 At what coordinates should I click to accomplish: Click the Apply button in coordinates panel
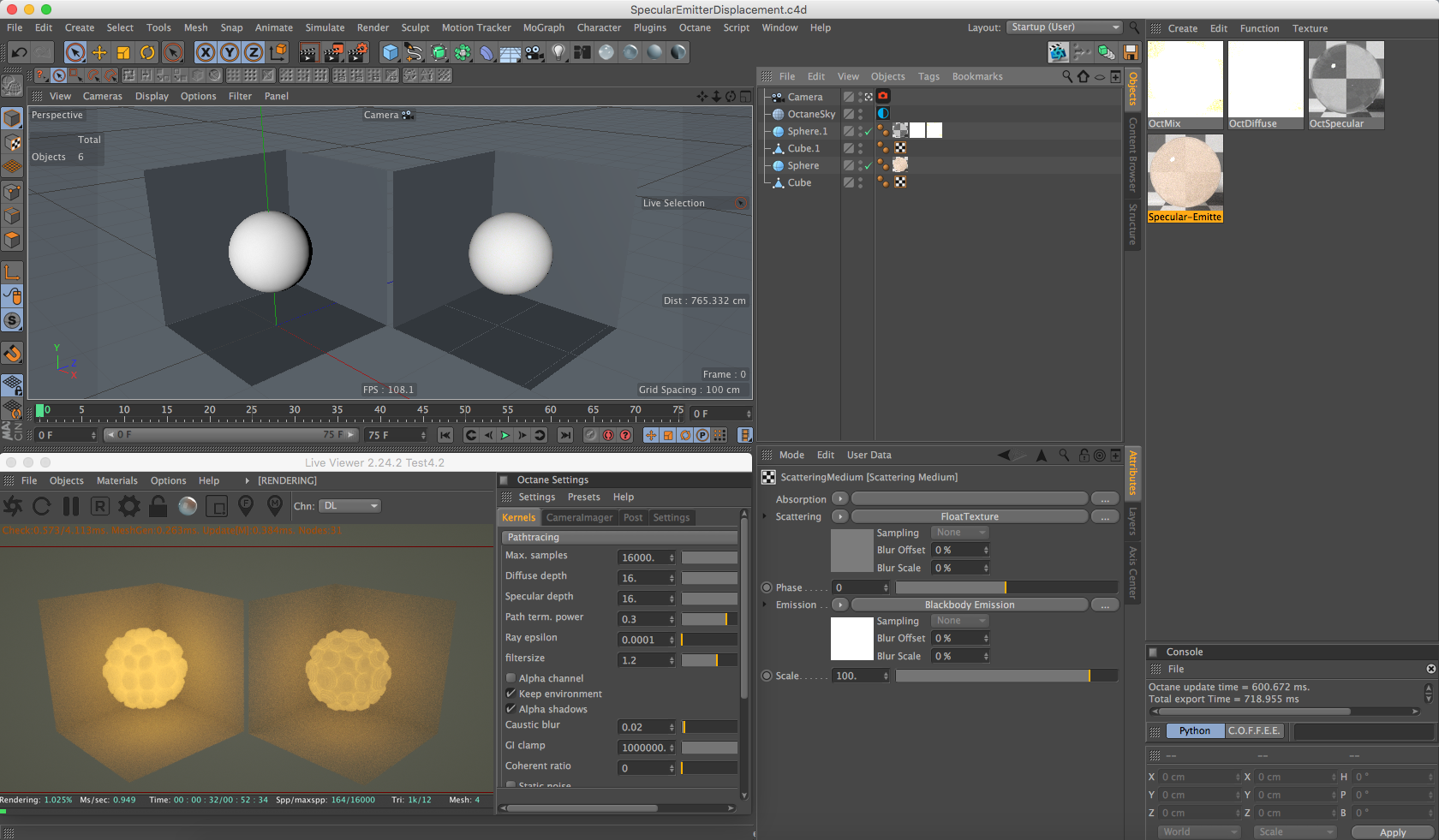(1392, 832)
